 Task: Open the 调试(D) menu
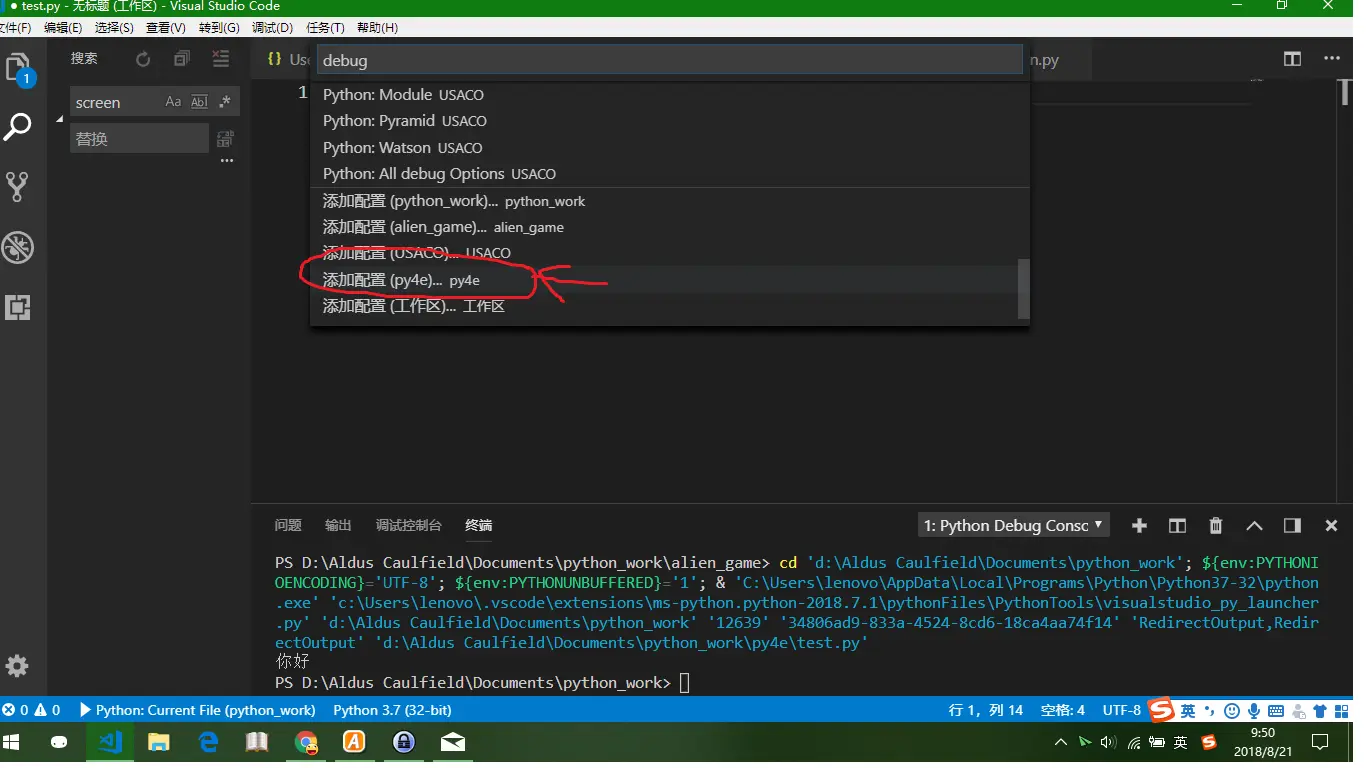(273, 28)
